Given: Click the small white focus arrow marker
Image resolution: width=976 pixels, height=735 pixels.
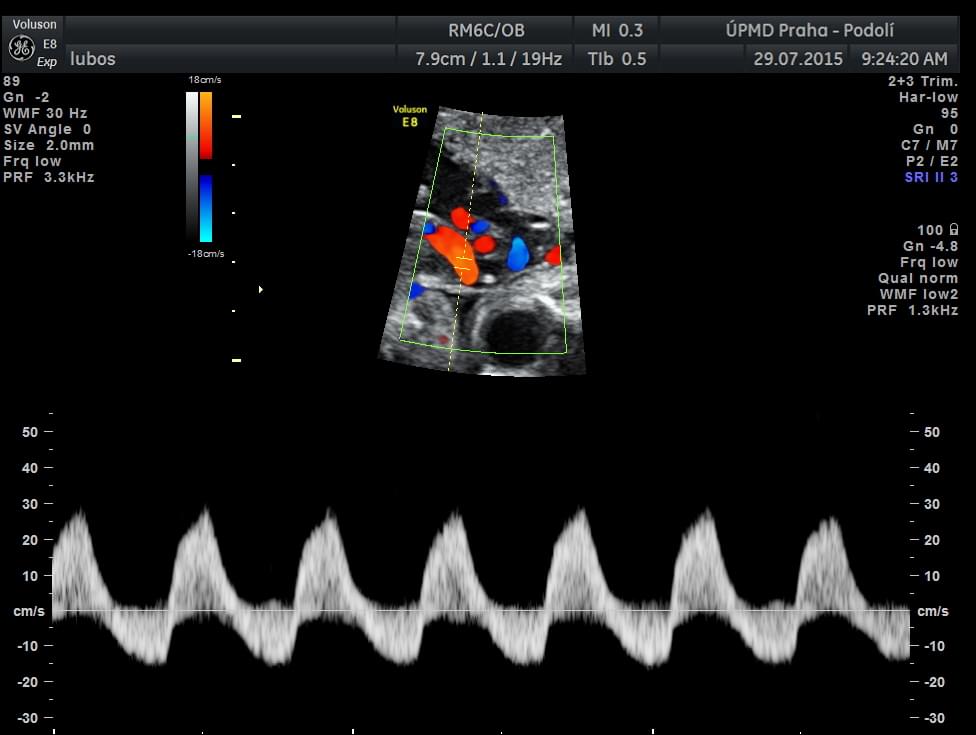Looking at the screenshot, I should (x=261, y=289).
